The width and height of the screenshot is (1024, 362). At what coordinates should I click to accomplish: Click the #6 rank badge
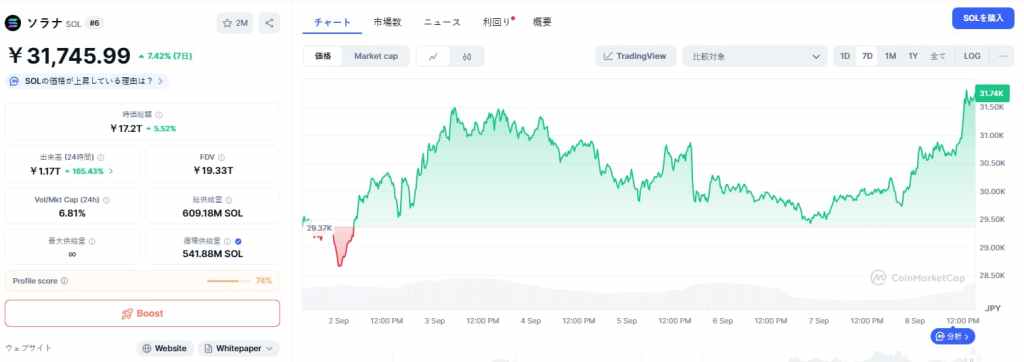[94, 24]
